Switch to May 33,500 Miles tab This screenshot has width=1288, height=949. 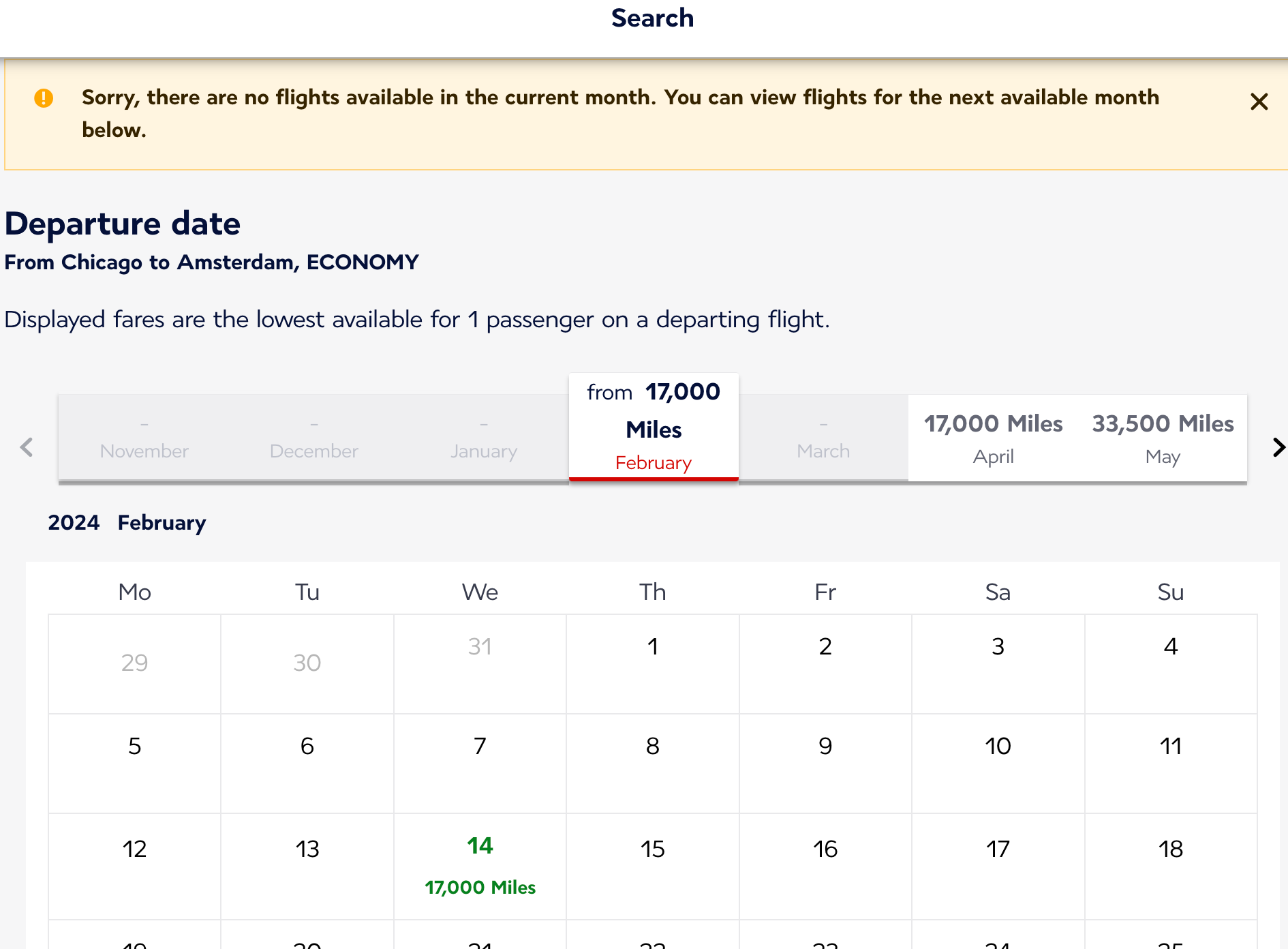pos(1162,438)
